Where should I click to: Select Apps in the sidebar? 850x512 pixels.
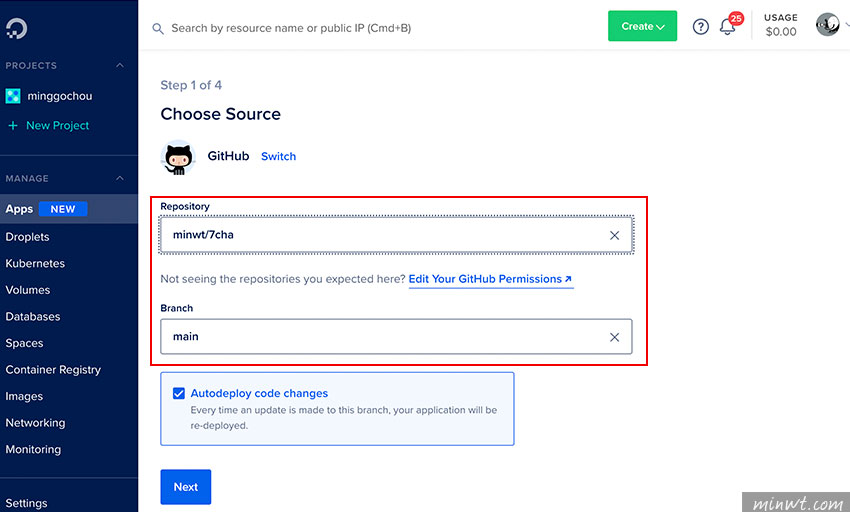click(x=69, y=209)
